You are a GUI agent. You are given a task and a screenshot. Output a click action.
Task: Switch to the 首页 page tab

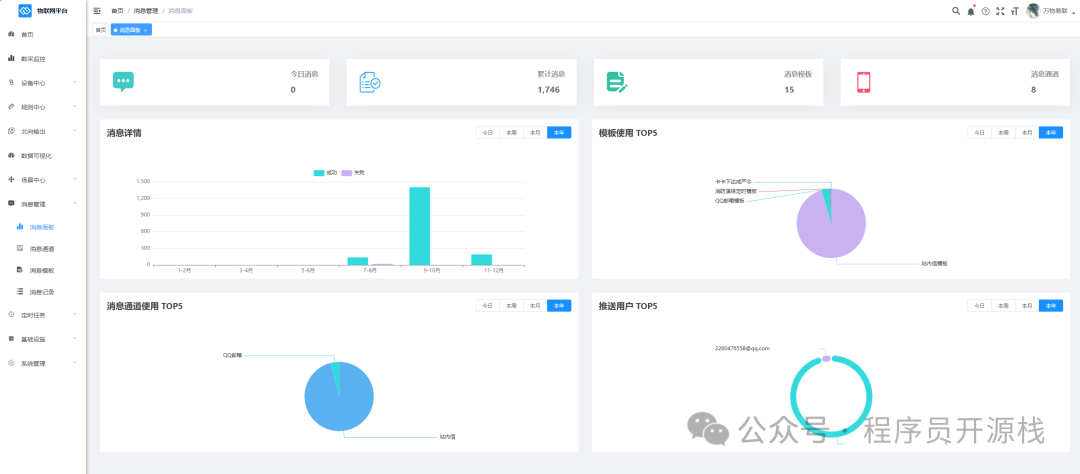[x=101, y=30]
